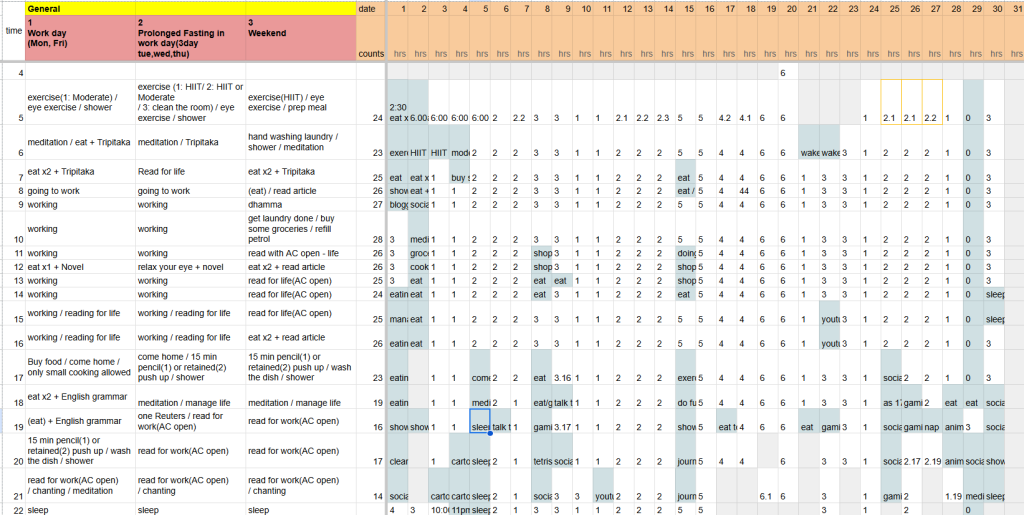Image resolution: width=1024 pixels, height=515 pixels.
Task: Click the time column header cell
Action: [x=13, y=31]
